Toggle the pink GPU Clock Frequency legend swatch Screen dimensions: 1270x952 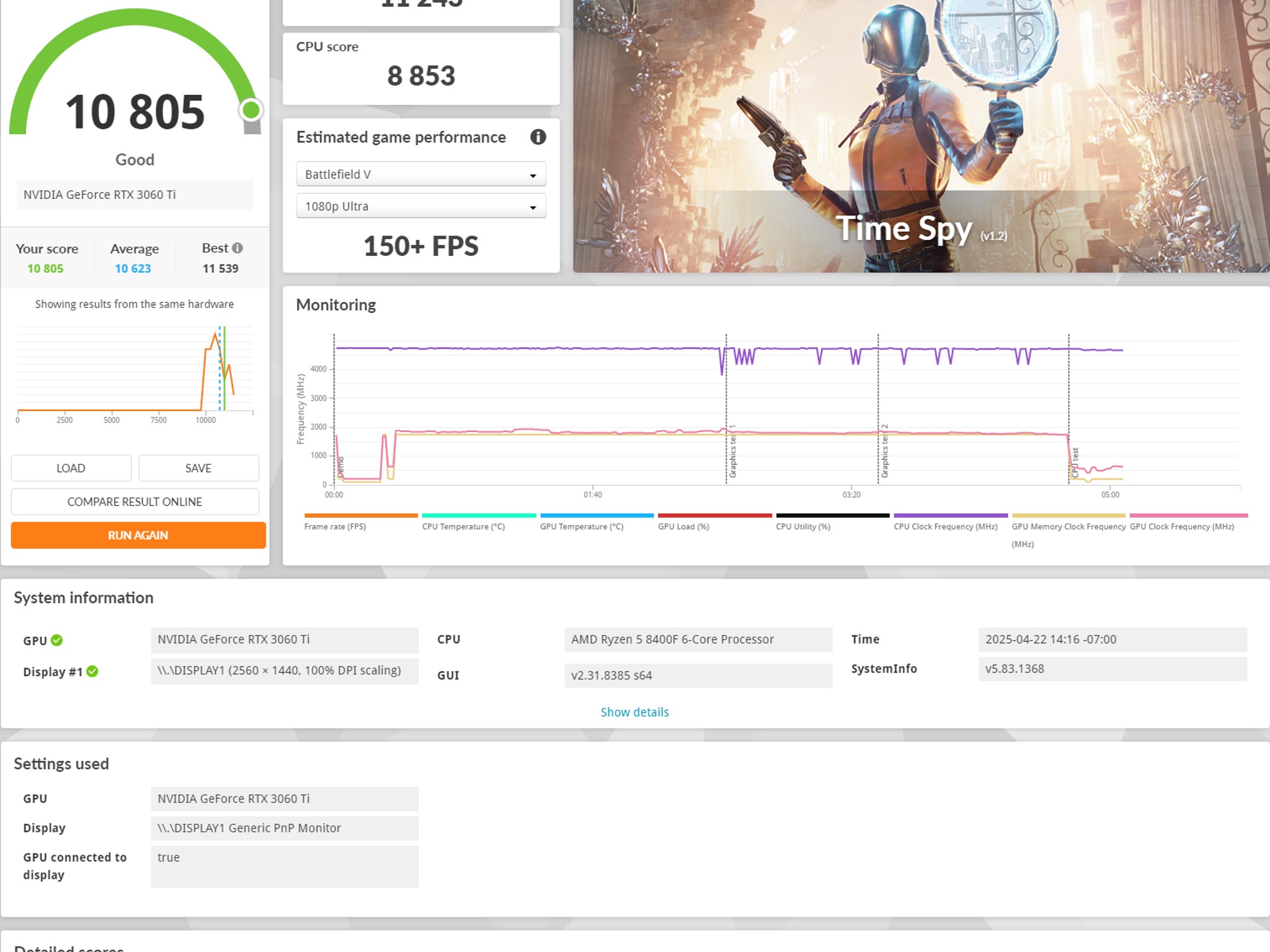[x=1189, y=515]
